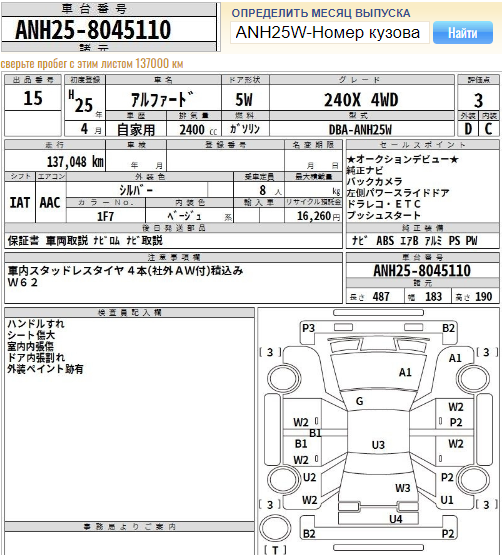The width and height of the screenshot is (502, 555).
Task: Click "ABS" in the equipment row
Action: 385,241
